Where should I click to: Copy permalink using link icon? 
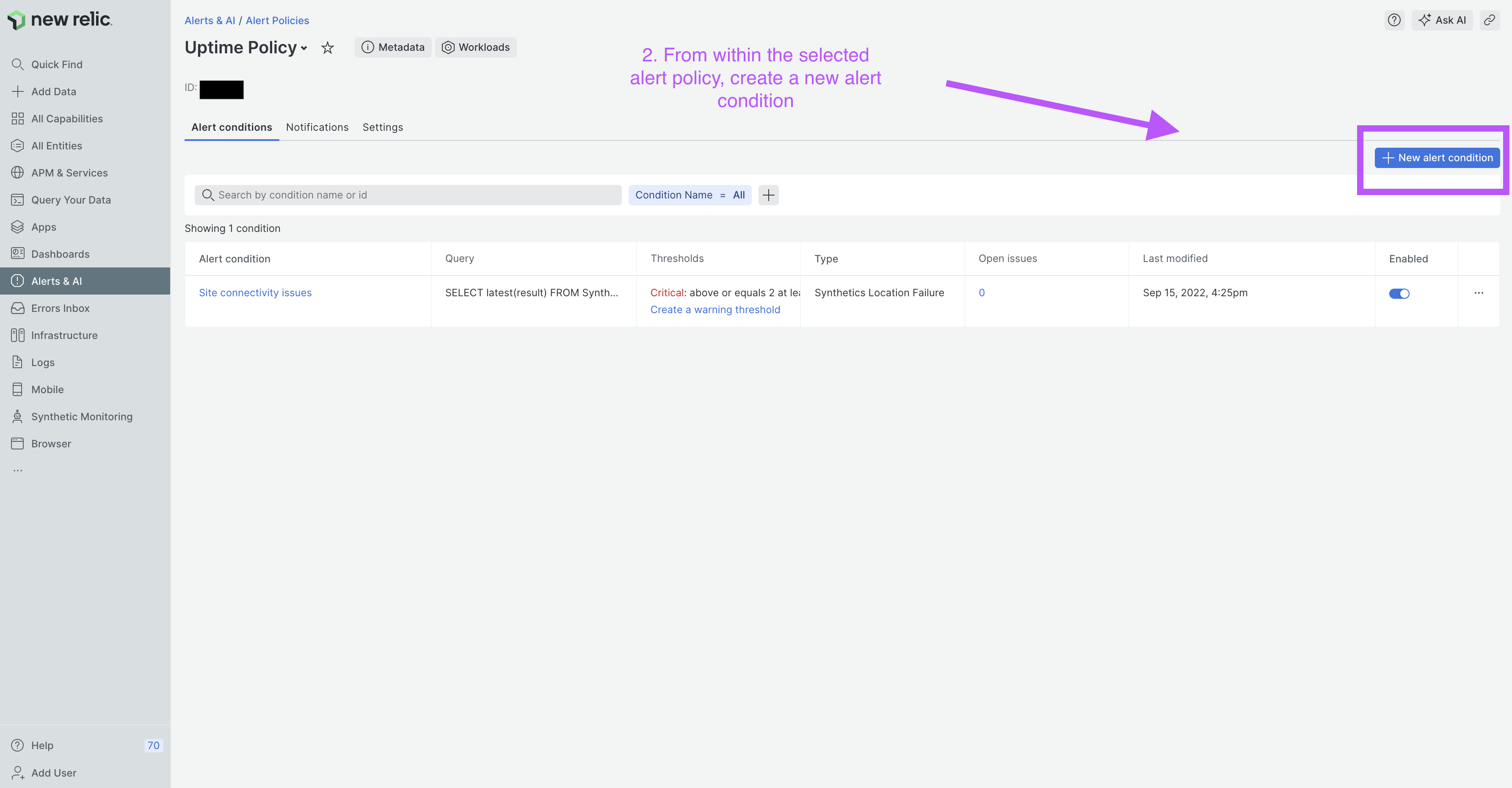pyautogui.click(x=1489, y=20)
